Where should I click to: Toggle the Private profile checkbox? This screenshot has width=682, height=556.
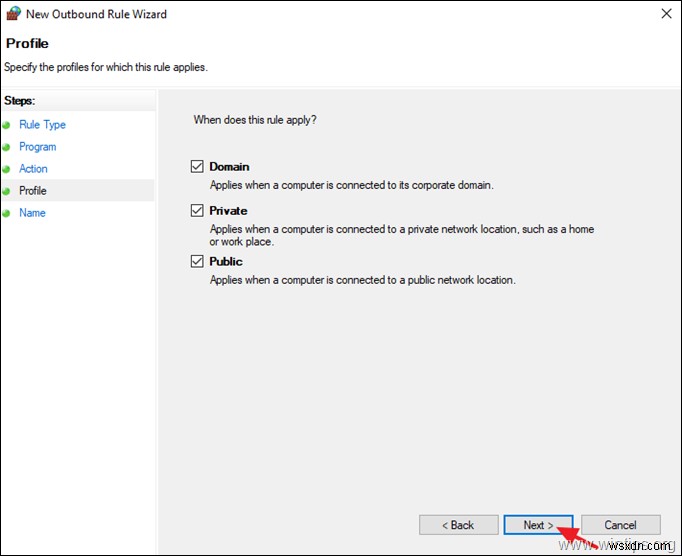197,211
